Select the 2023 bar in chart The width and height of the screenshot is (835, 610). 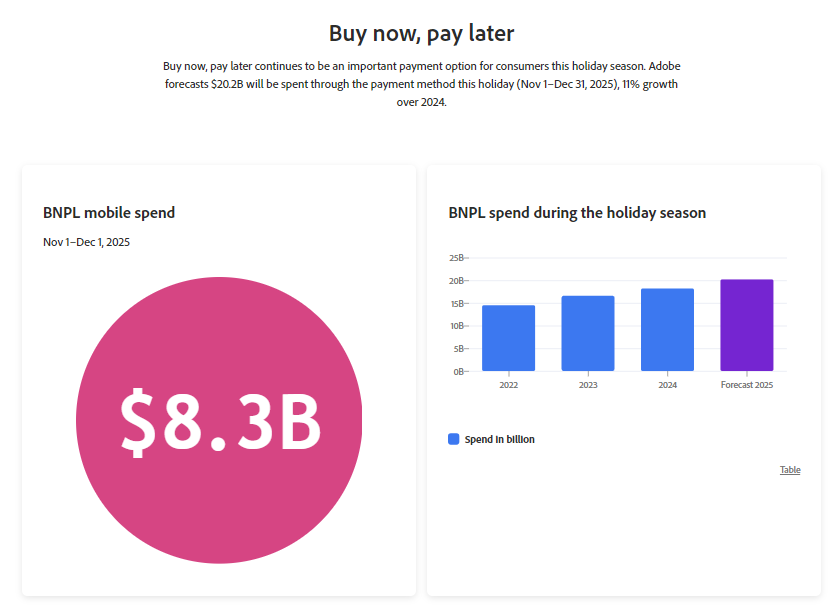[588, 334]
